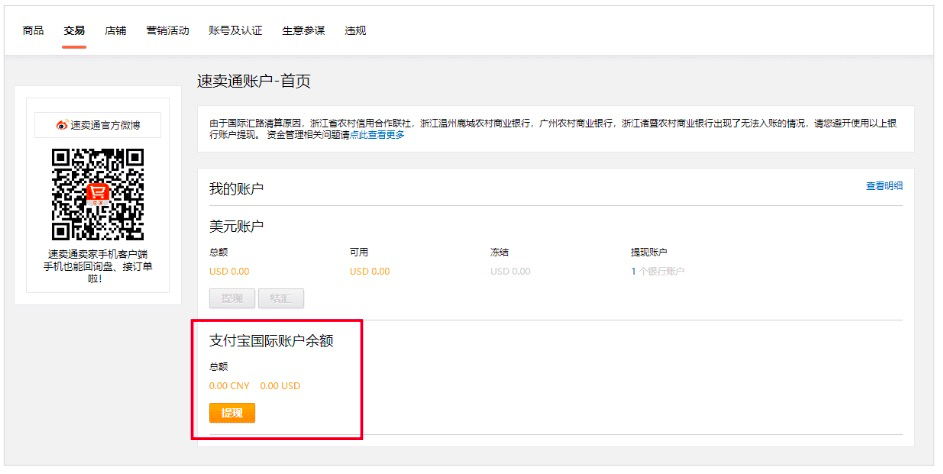943x474 pixels.
Task: Click 查看明细 link
Action: coord(884,186)
